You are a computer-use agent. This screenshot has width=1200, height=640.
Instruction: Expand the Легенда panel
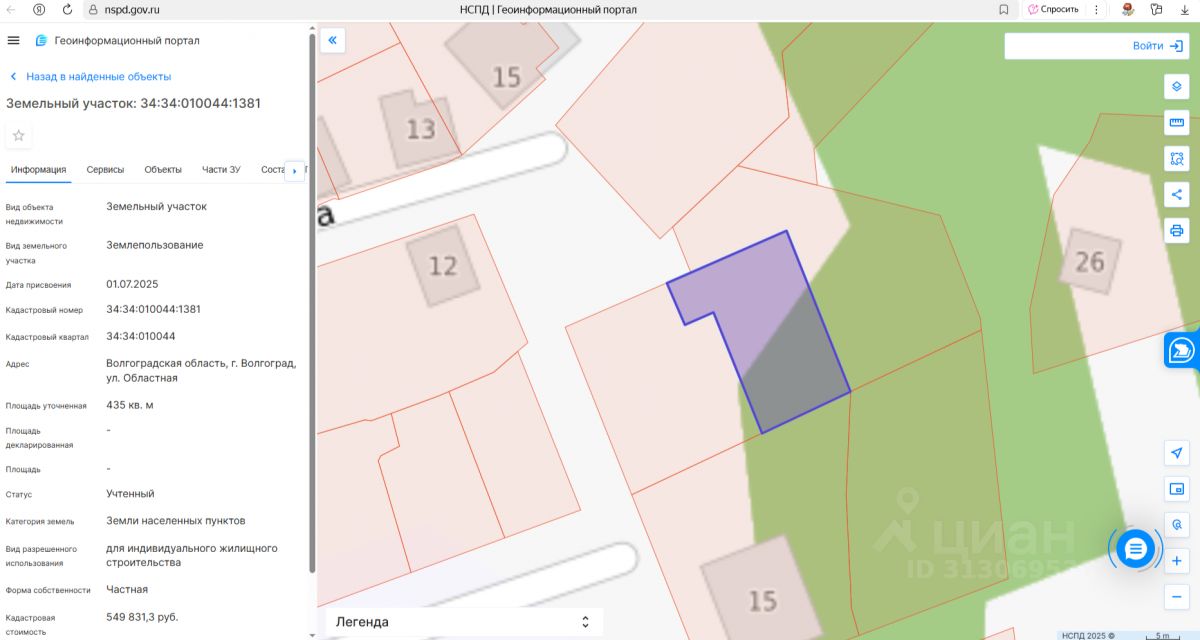point(464,622)
